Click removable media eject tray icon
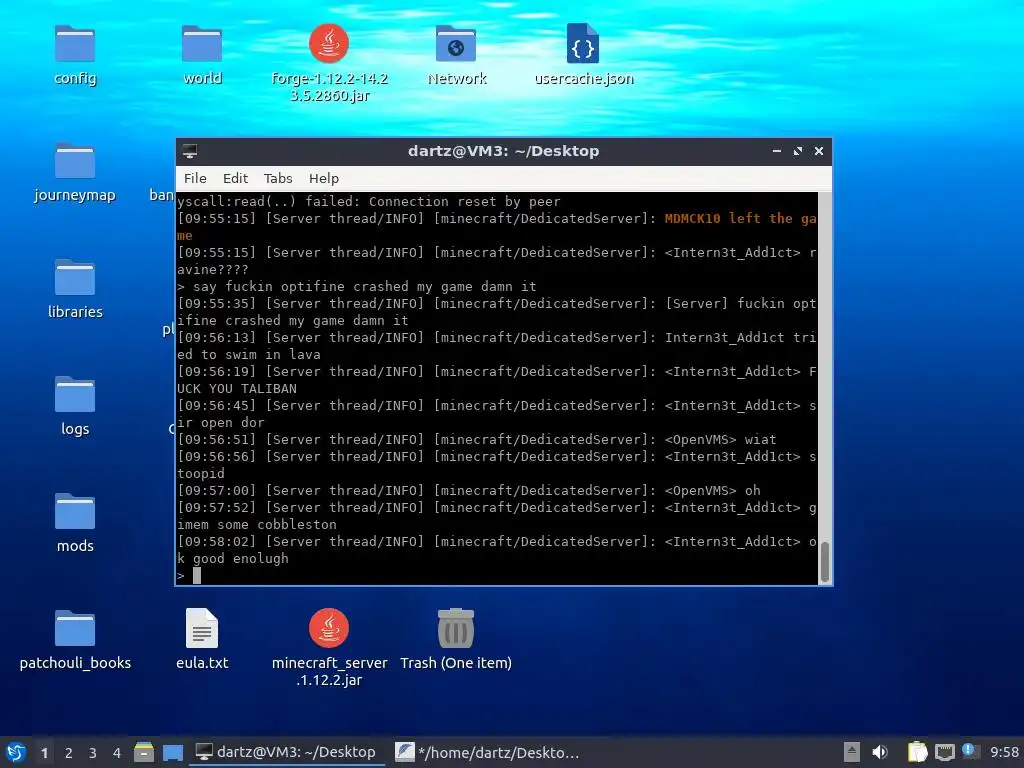The width and height of the screenshot is (1024, 768). tap(852, 752)
